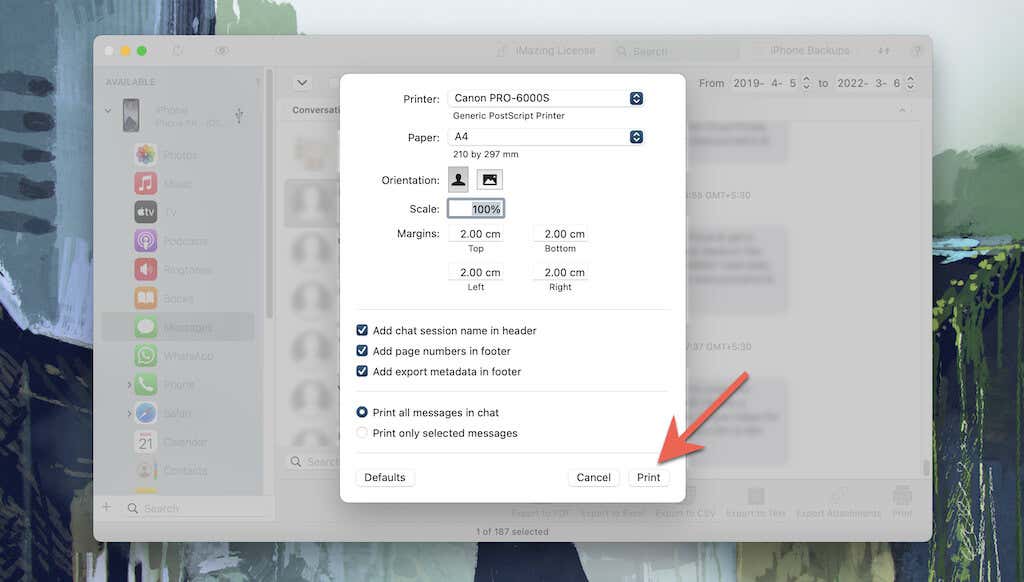Click the plus button in sidebar footer

click(x=106, y=507)
